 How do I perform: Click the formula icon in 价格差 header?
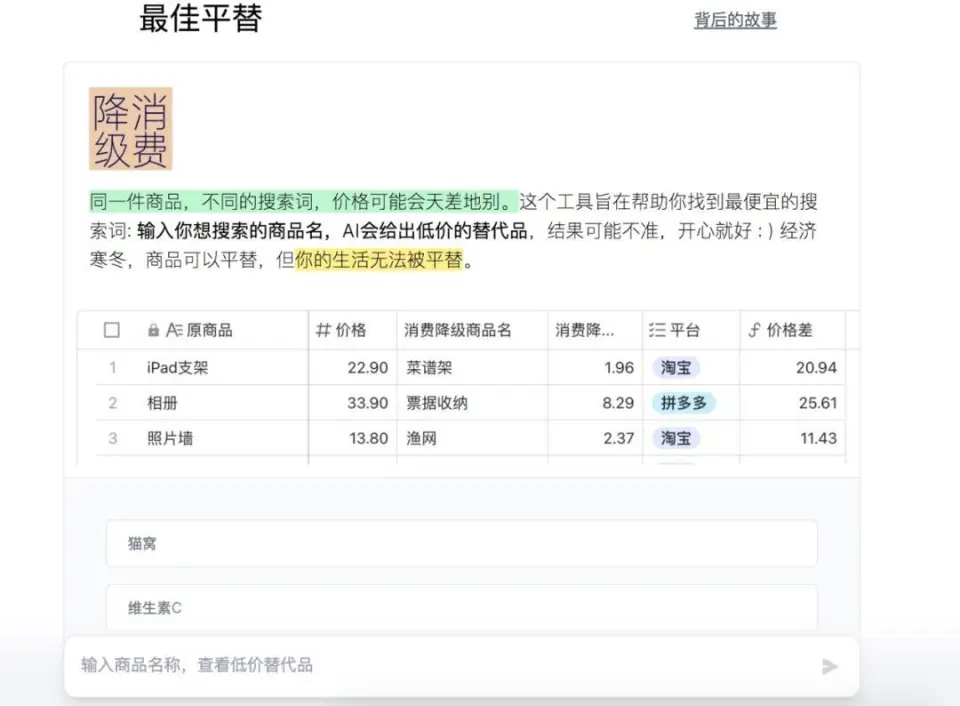tap(754, 330)
